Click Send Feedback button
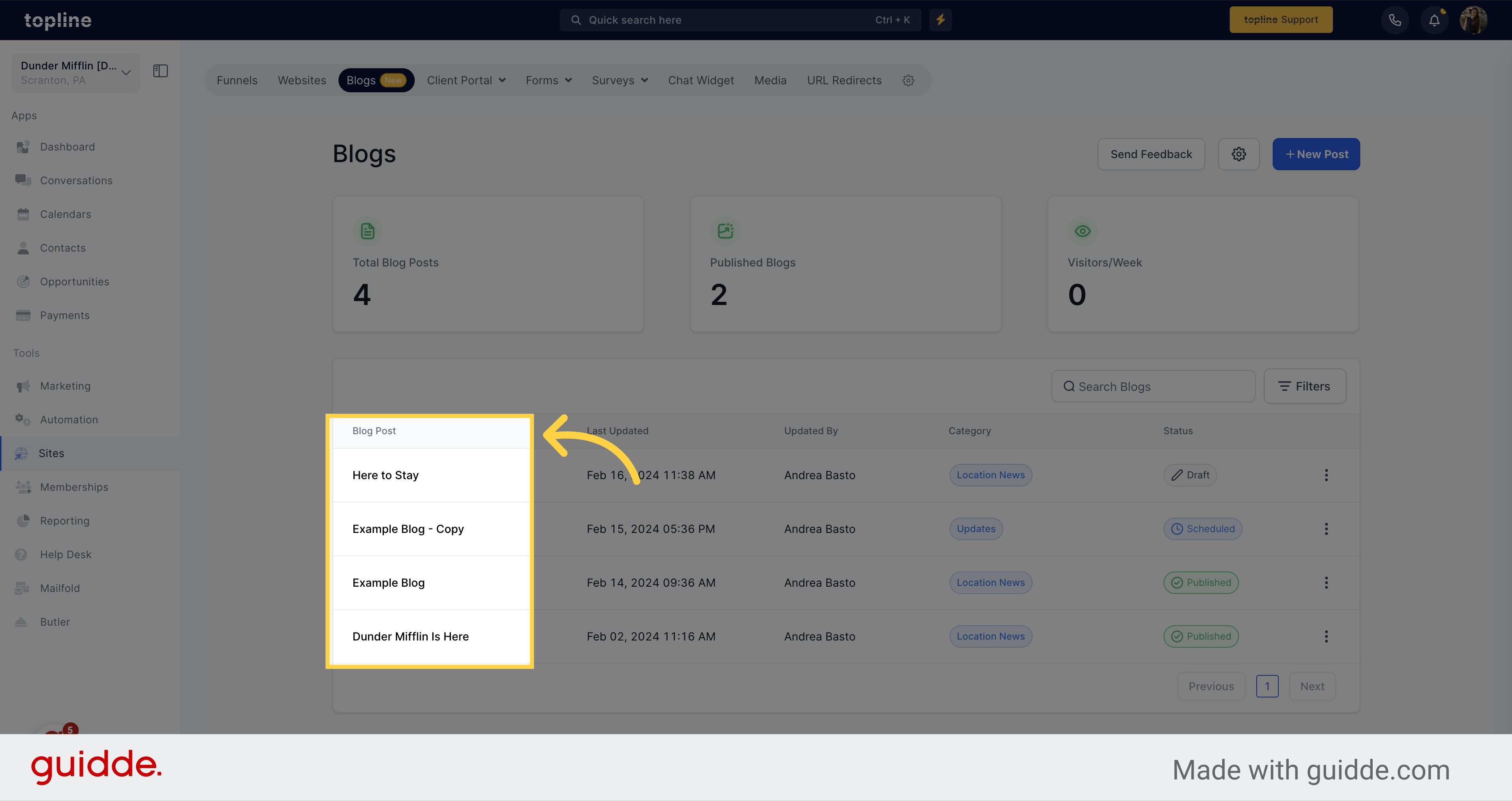Image resolution: width=1512 pixels, height=801 pixels. (1151, 155)
